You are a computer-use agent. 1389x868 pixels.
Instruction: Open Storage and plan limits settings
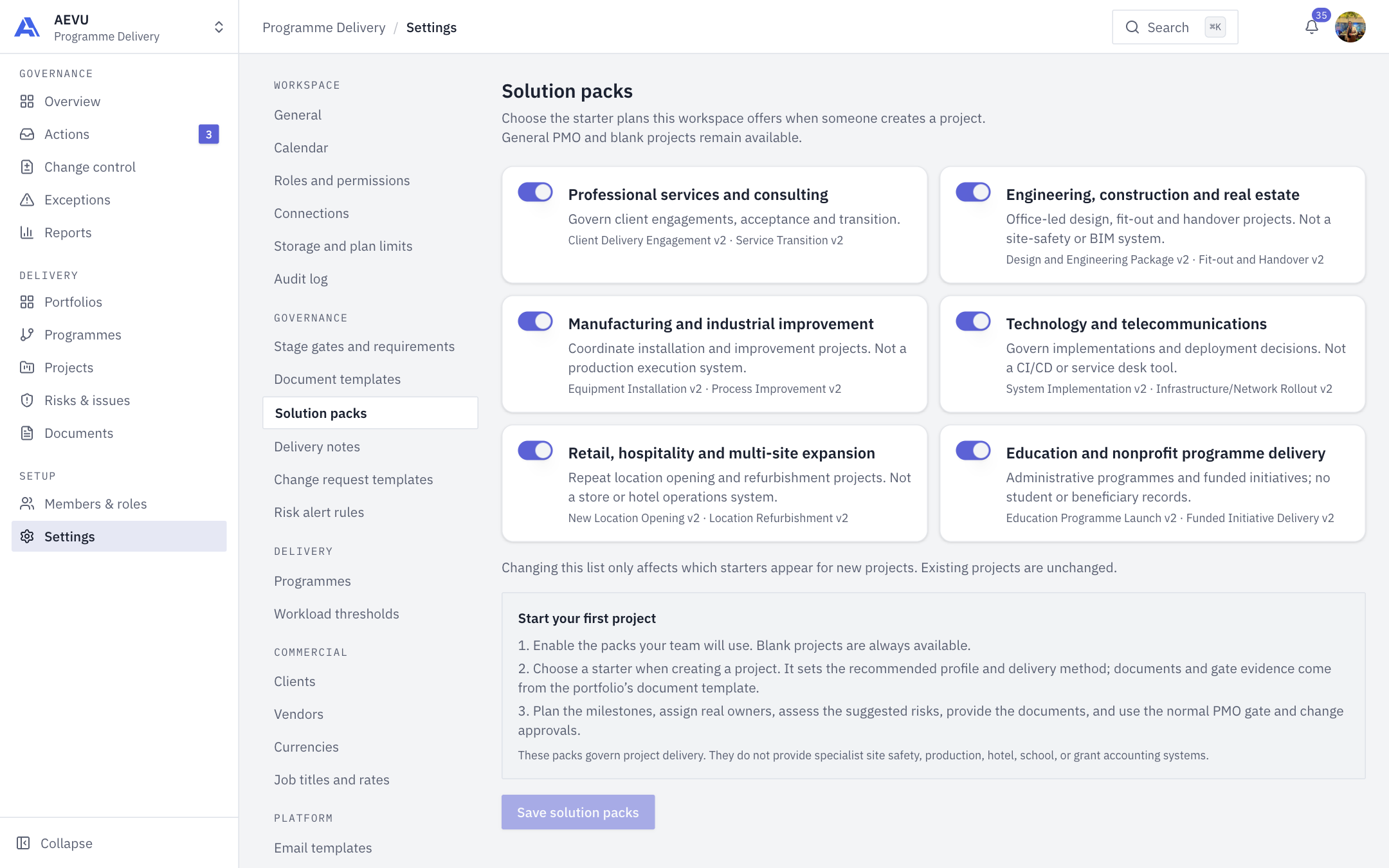click(343, 246)
